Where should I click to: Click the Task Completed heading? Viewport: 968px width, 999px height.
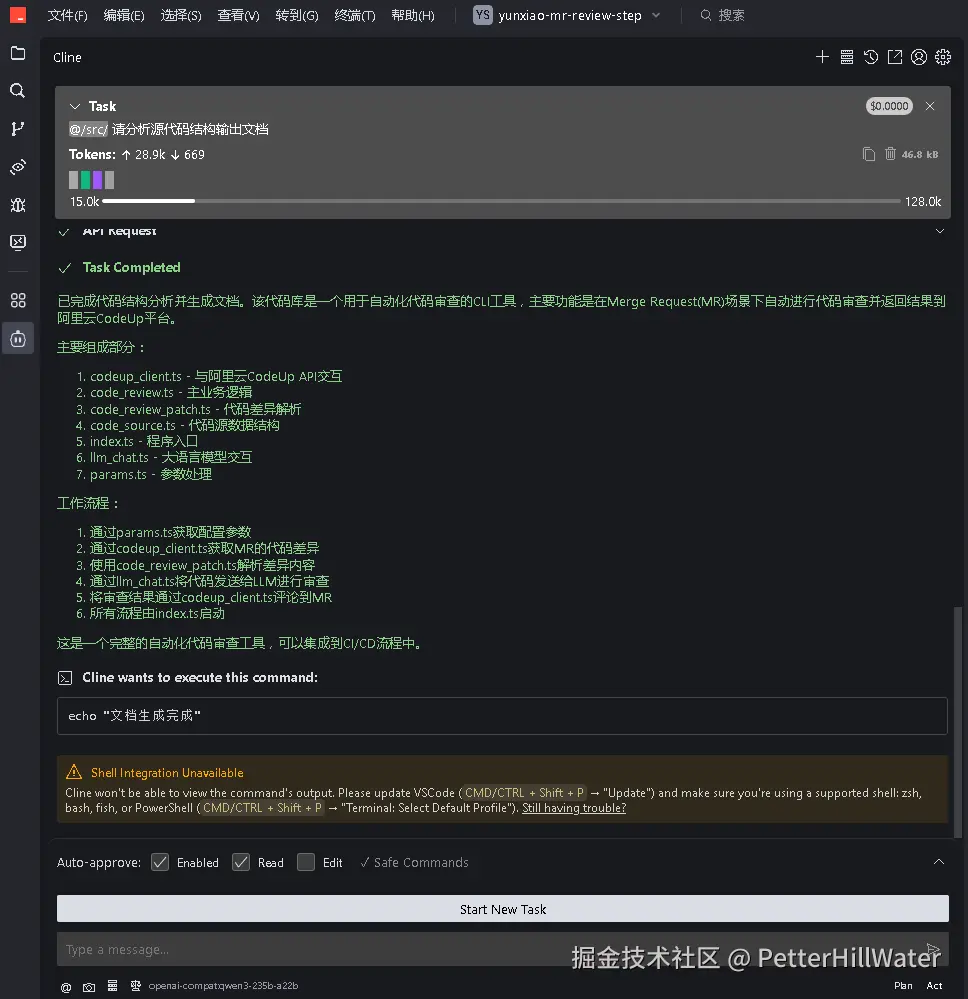tap(131, 268)
